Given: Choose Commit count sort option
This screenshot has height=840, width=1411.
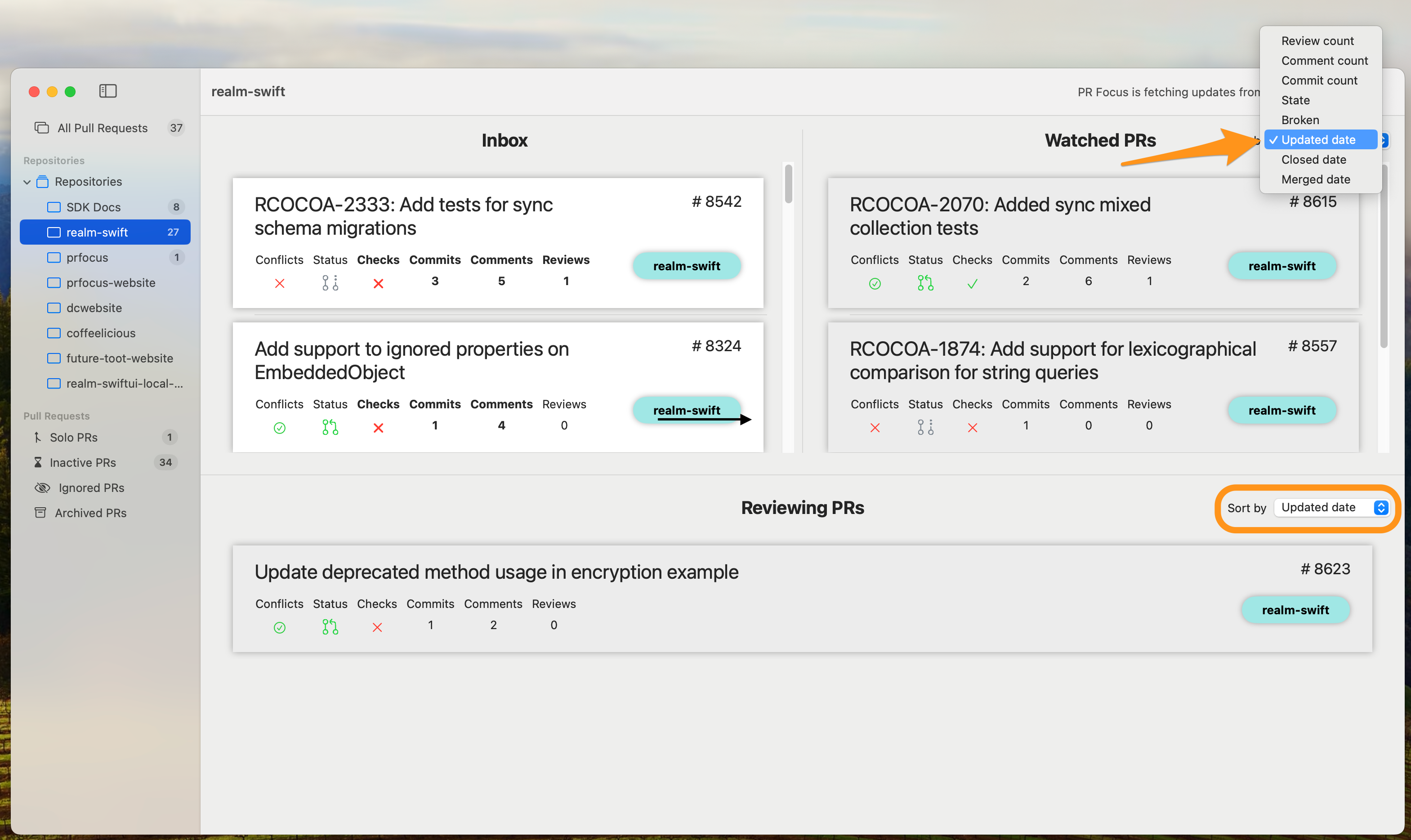Looking at the screenshot, I should [x=1321, y=80].
